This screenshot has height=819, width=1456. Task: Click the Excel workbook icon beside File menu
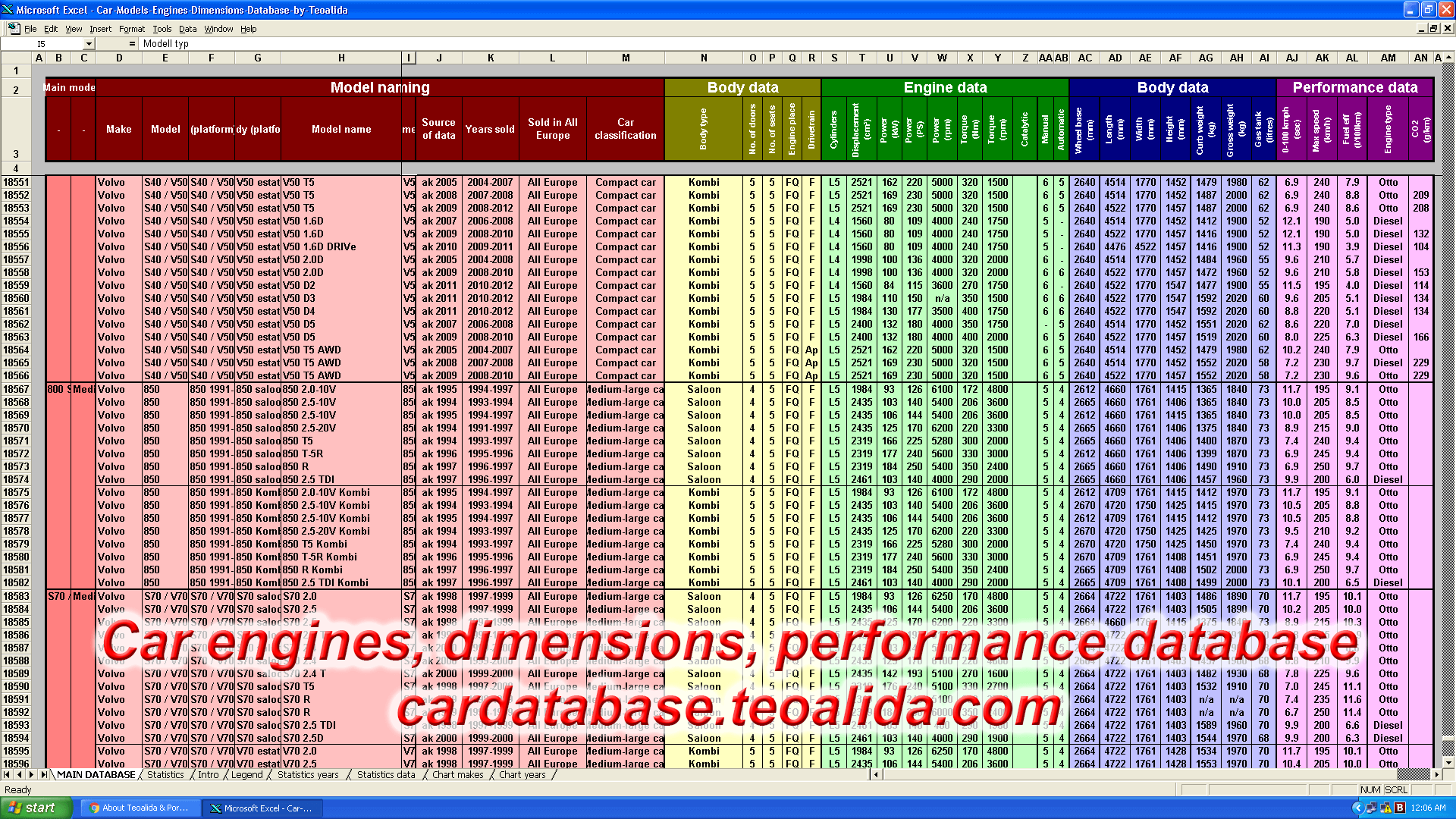[x=13, y=28]
